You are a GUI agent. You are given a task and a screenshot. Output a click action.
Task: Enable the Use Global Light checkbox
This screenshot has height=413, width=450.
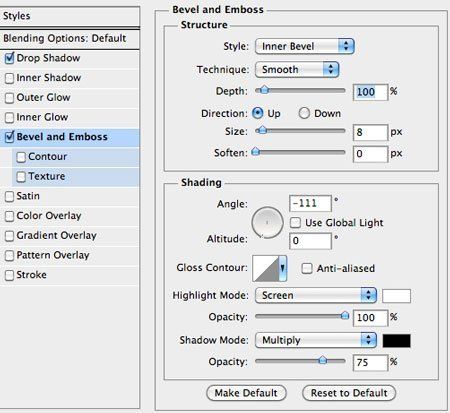click(x=295, y=223)
